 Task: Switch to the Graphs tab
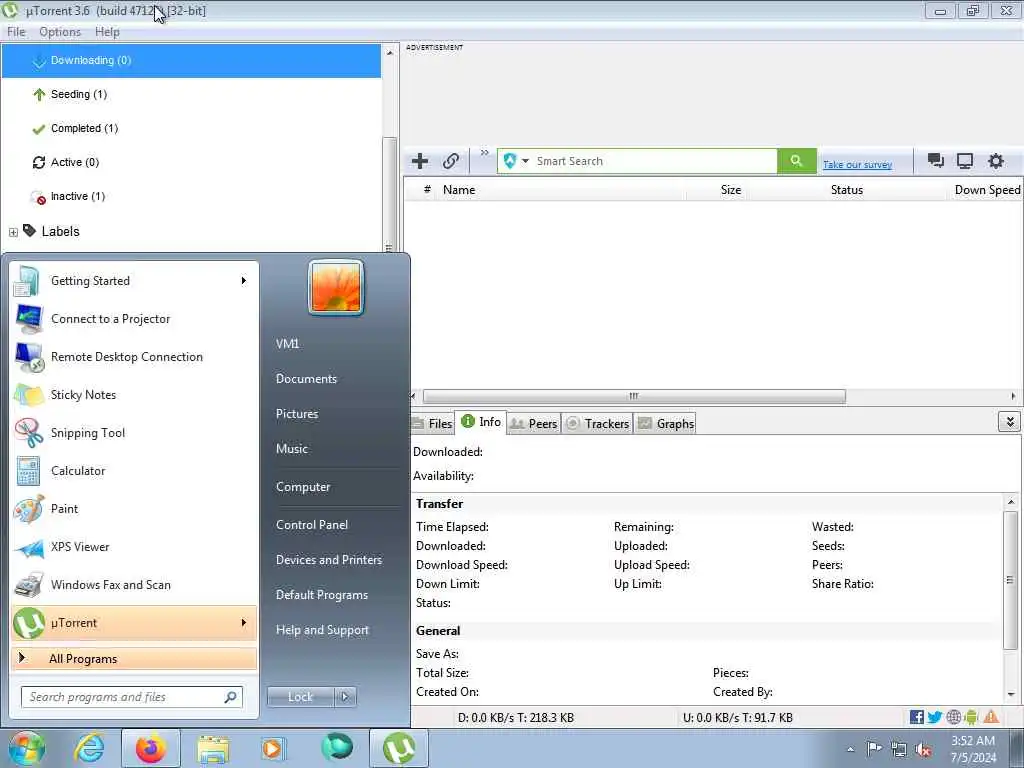665,423
